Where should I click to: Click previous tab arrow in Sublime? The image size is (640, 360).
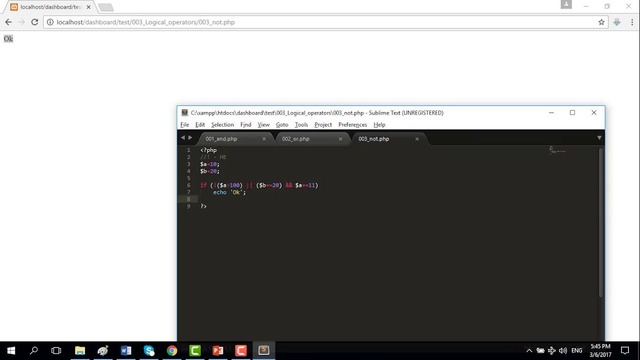click(x=183, y=138)
